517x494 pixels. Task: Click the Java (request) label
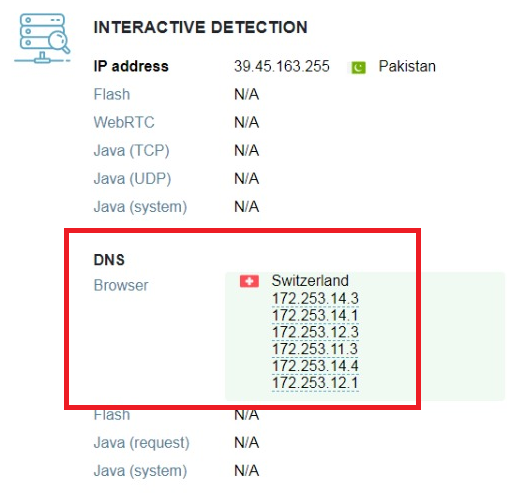[141, 443]
